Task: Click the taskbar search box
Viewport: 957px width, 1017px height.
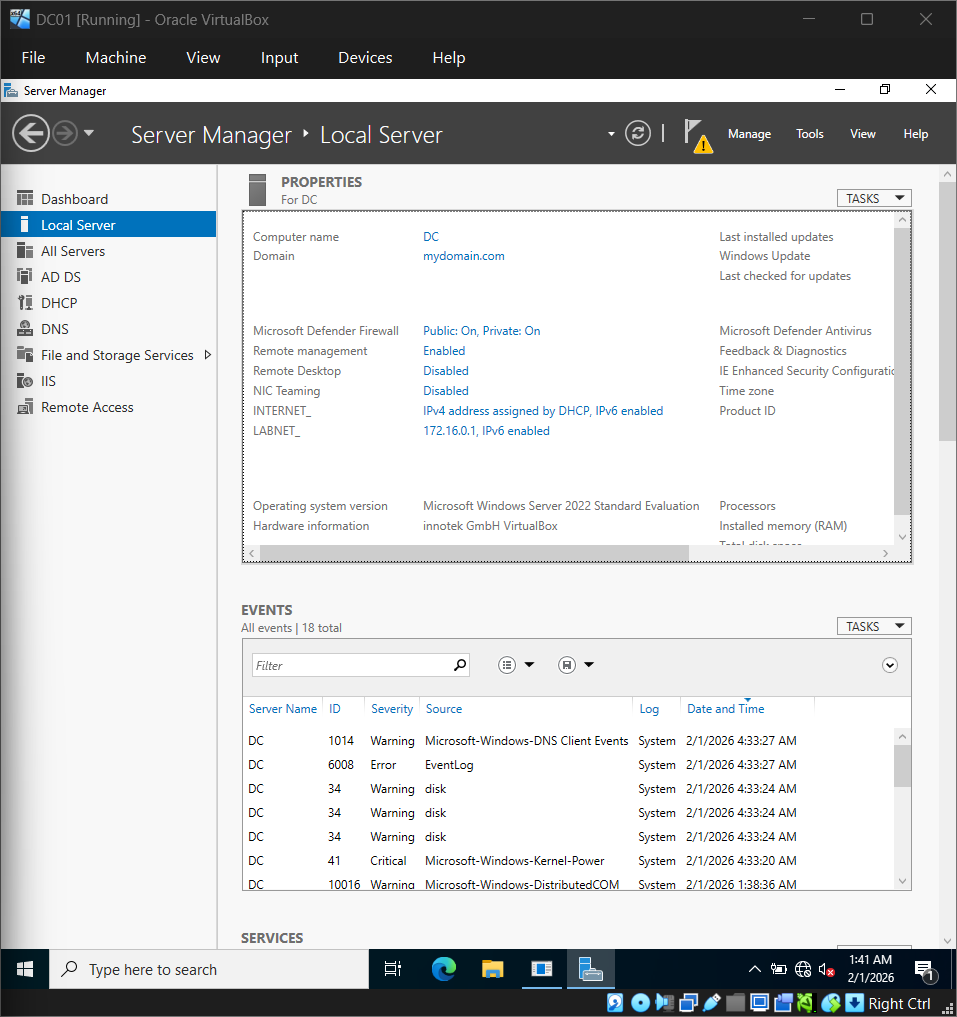Action: (x=209, y=969)
